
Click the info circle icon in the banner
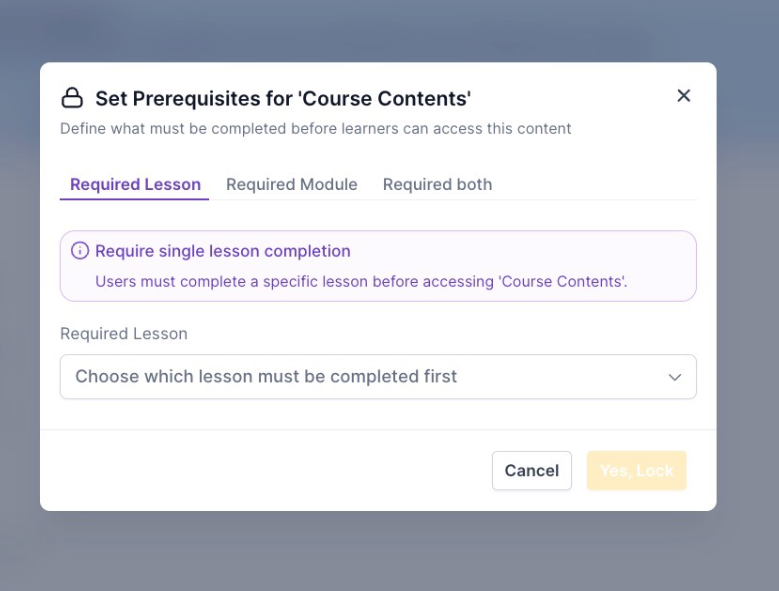tap(80, 251)
